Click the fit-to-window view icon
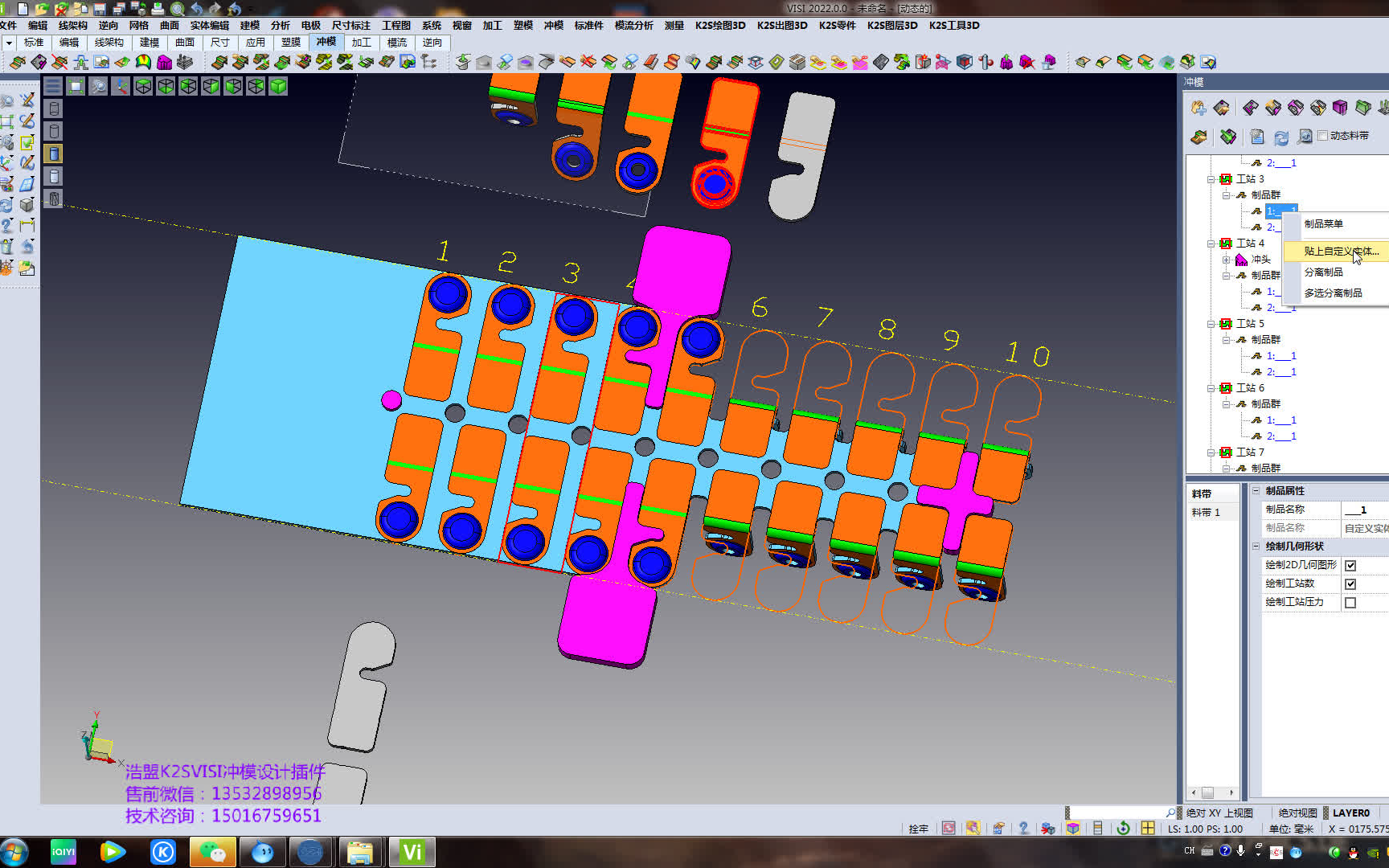This screenshot has height=868, width=1389. pos(76,86)
